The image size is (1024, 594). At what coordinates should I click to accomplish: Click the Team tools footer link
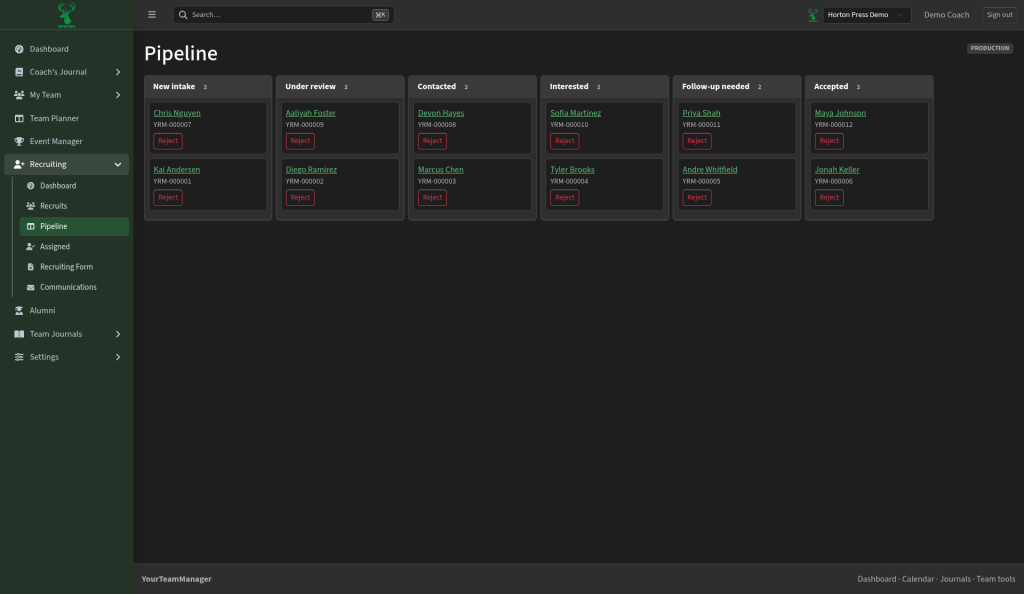(995, 579)
